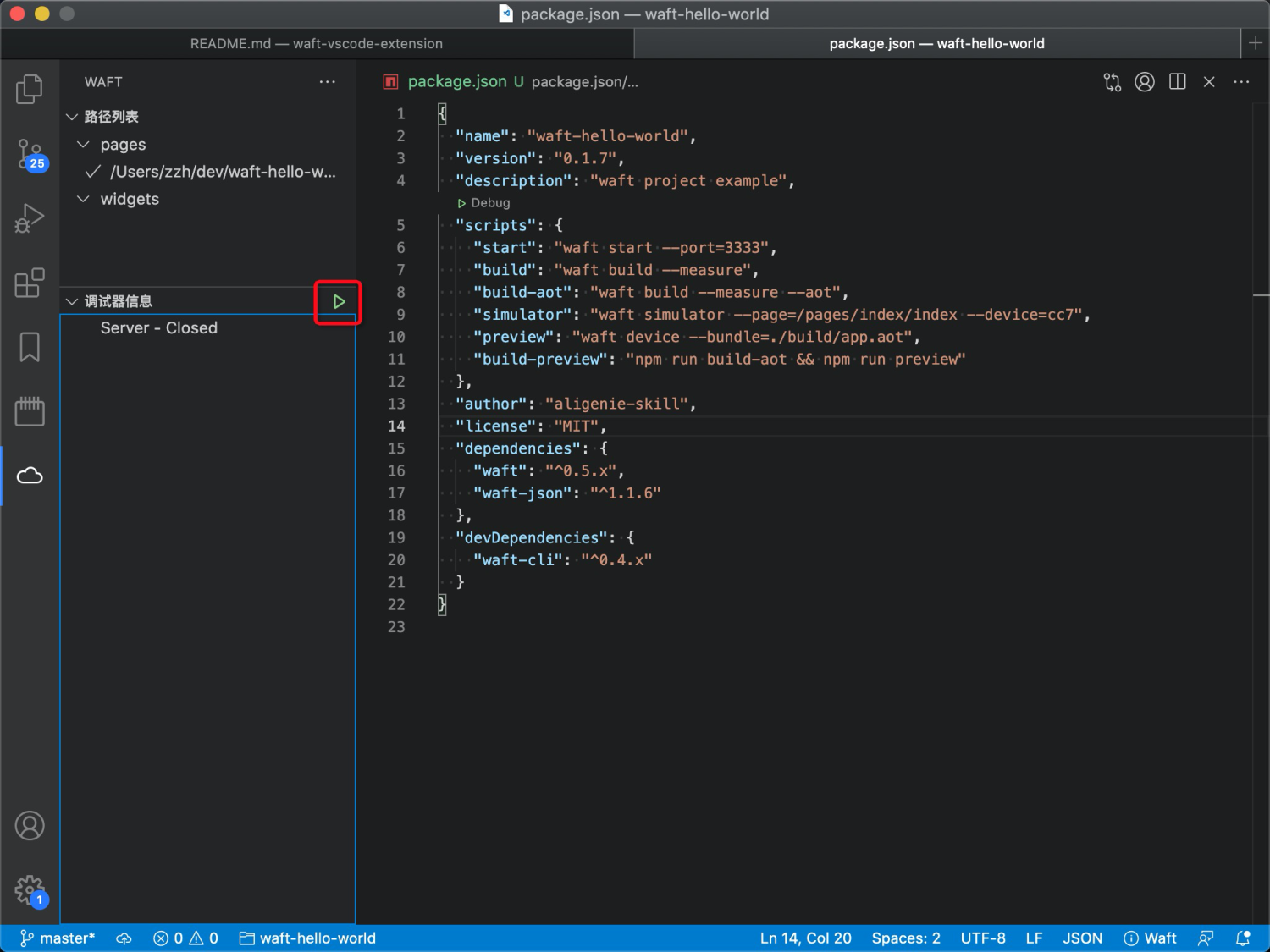Open WAFT panel more actions ellipsis

click(x=328, y=82)
